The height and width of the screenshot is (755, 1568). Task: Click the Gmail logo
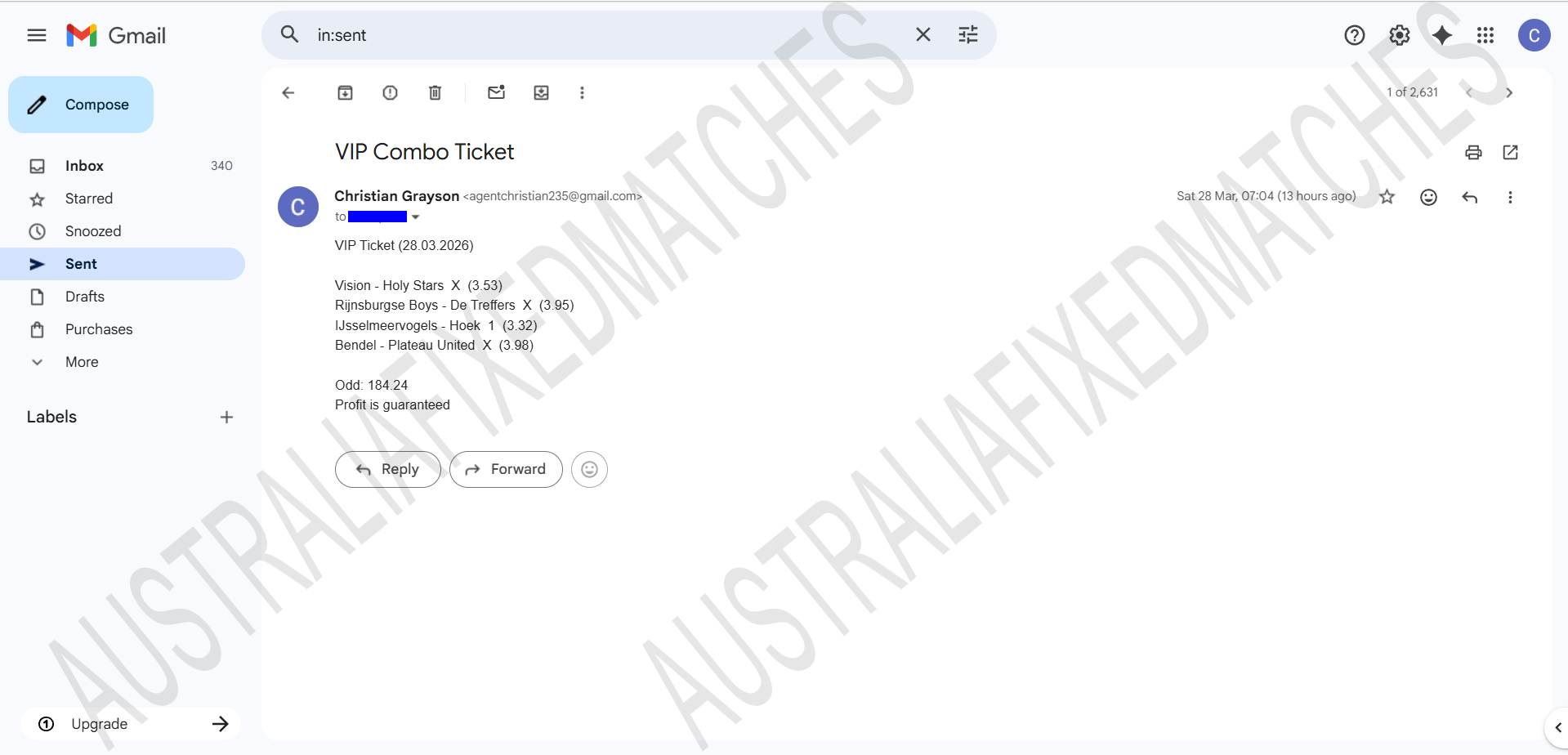coord(116,35)
